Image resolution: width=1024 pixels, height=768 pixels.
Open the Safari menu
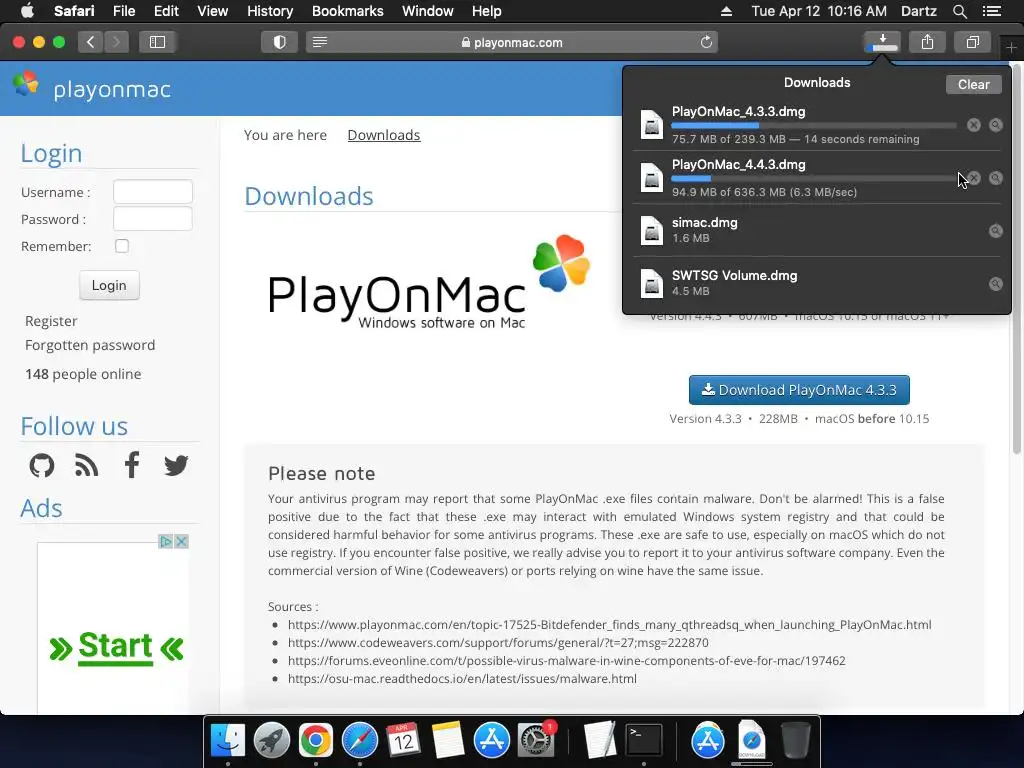pos(74,11)
